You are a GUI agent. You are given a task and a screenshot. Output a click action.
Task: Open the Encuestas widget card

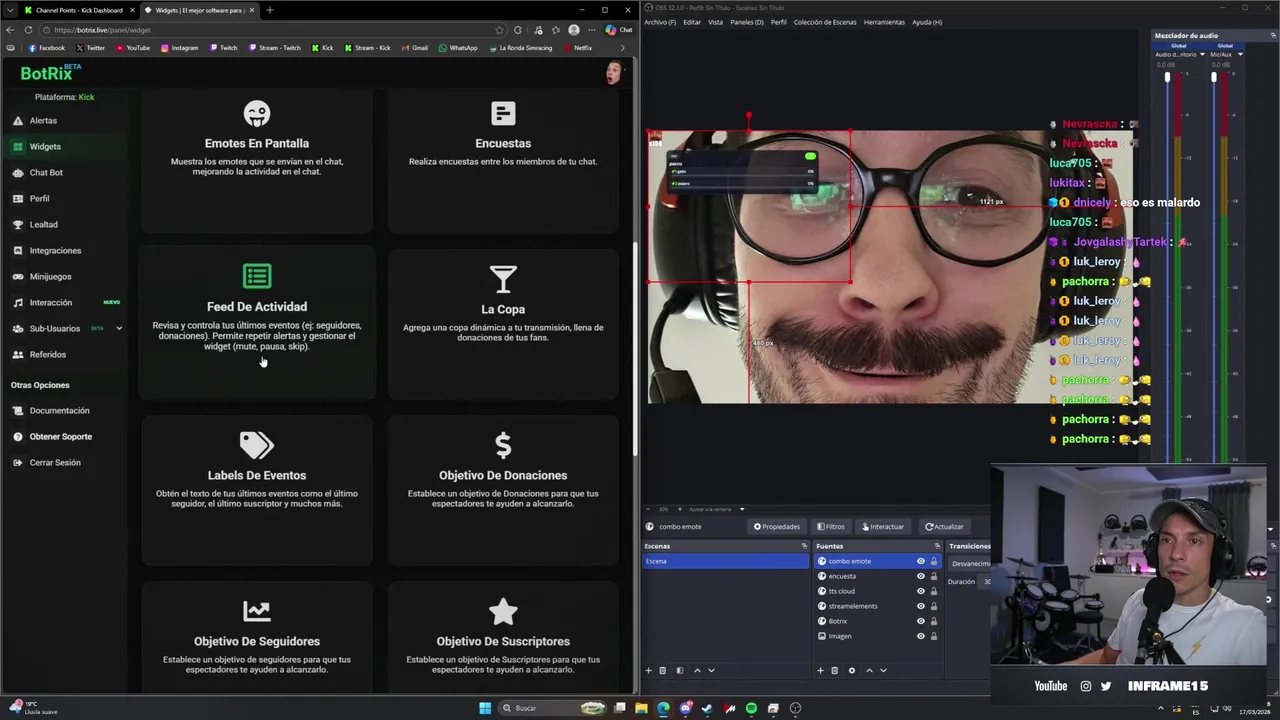pos(503,162)
